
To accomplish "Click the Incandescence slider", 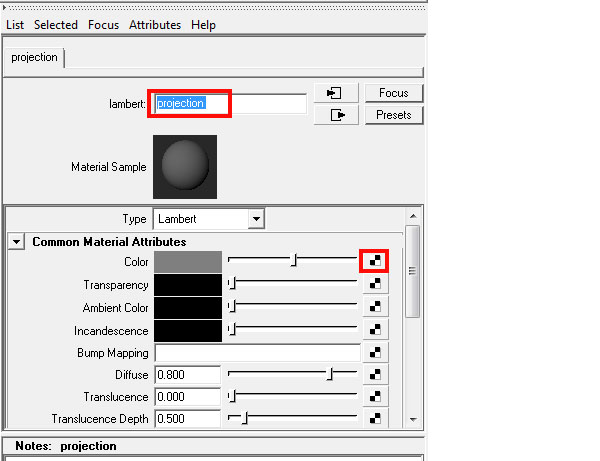I will coord(292,329).
